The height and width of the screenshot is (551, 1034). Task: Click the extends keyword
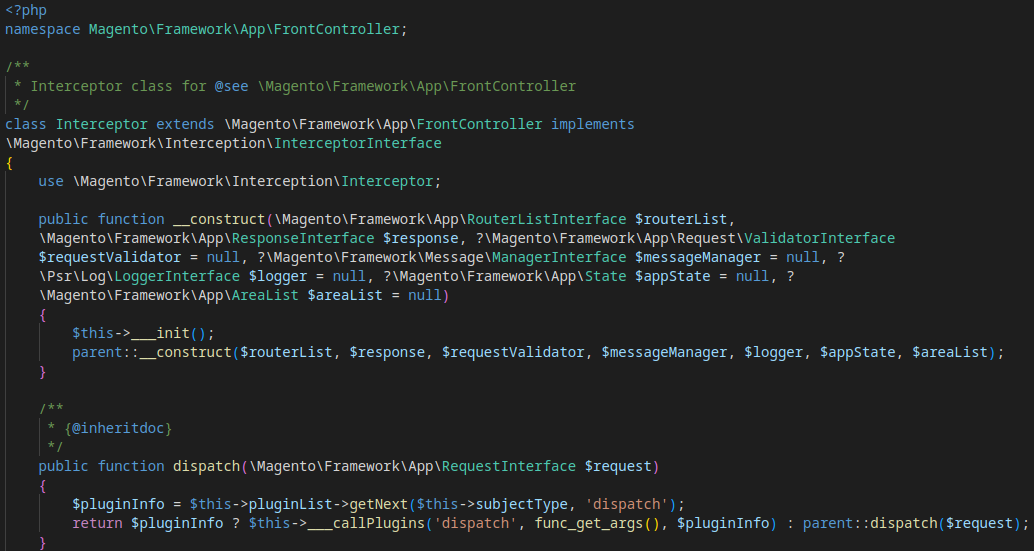click(185, 124)
